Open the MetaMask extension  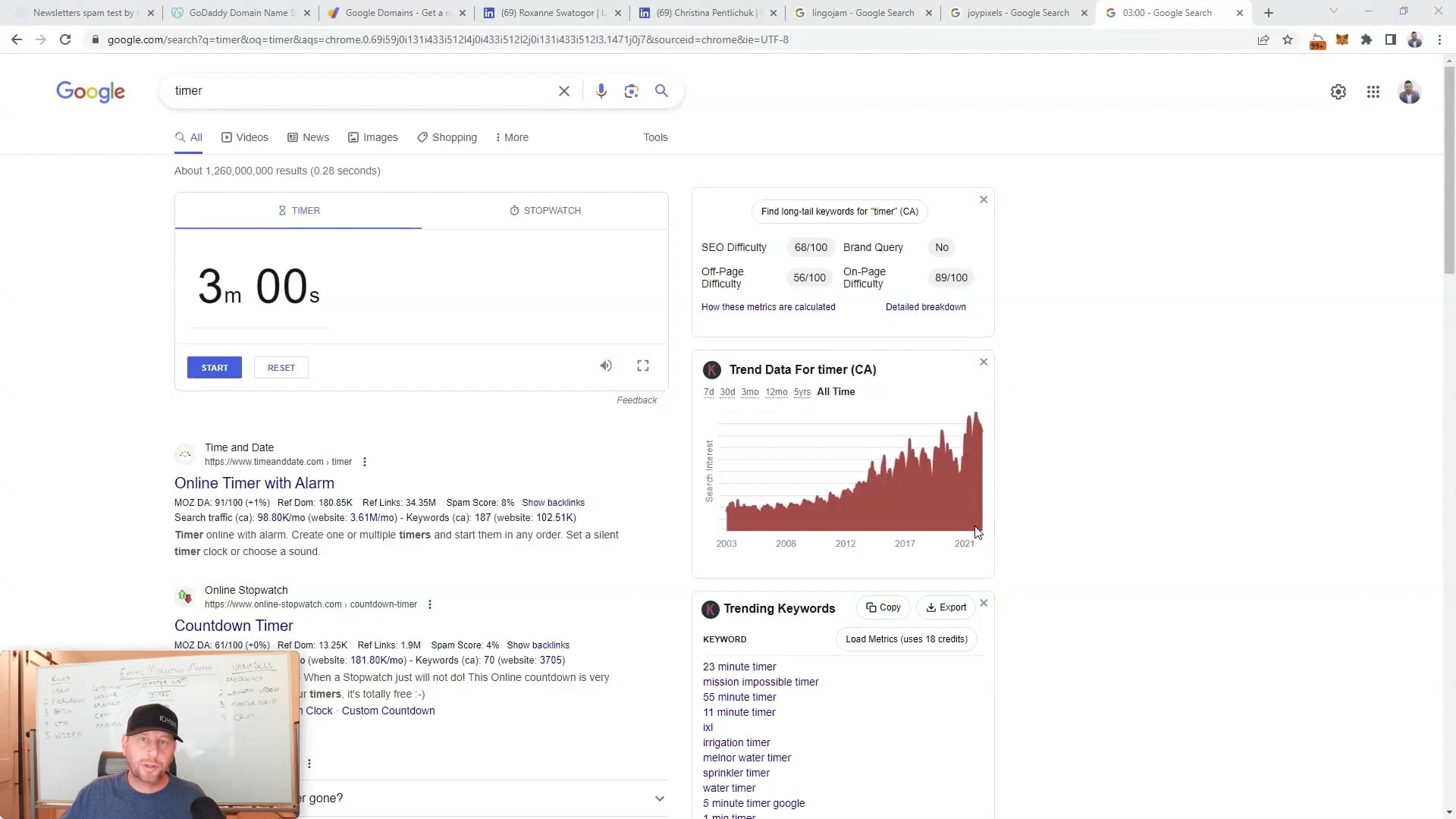1342,39
